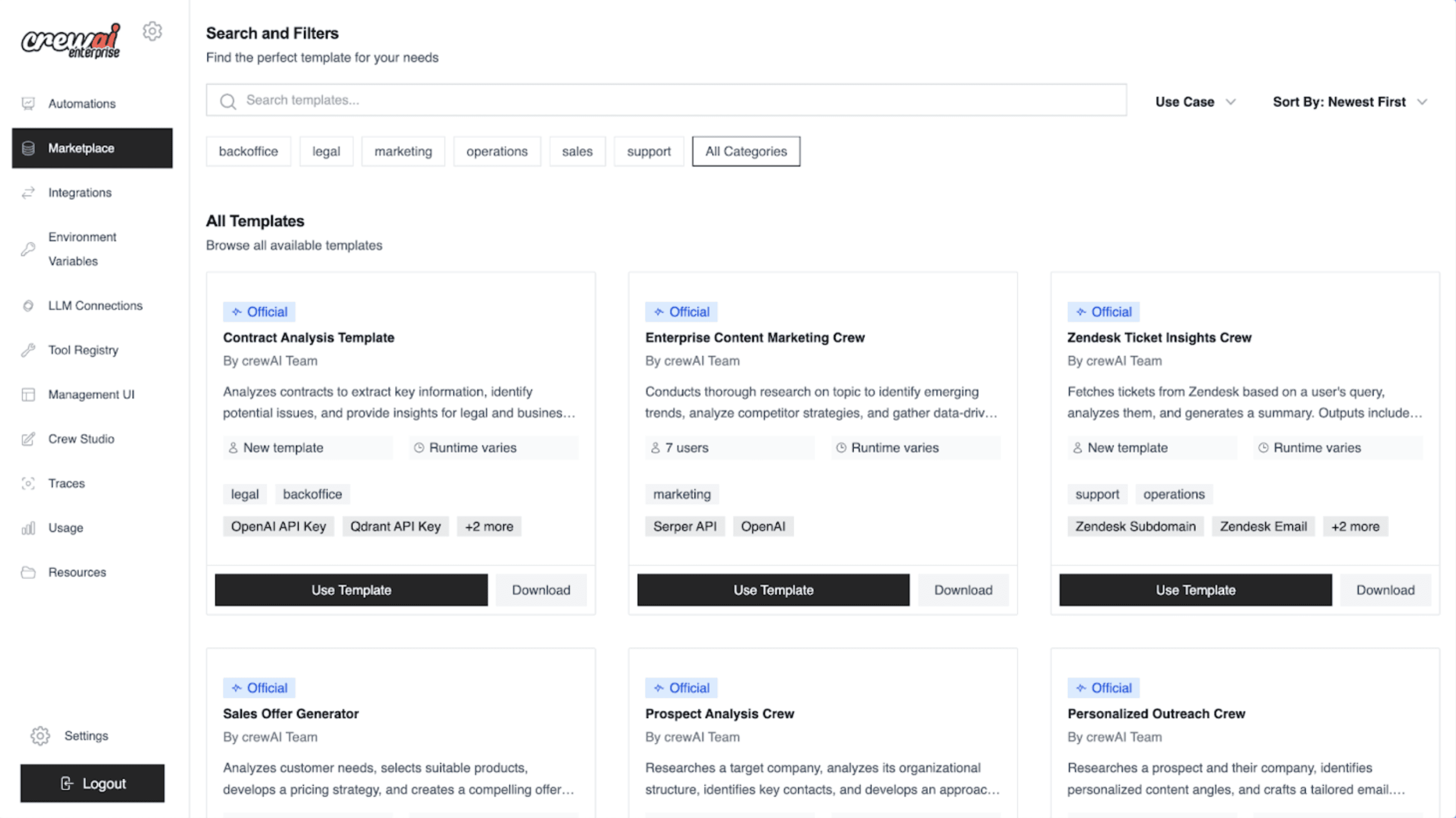
Task: Download Enterprise Content Marketing Crew template
Action: [x=962, y=590]
